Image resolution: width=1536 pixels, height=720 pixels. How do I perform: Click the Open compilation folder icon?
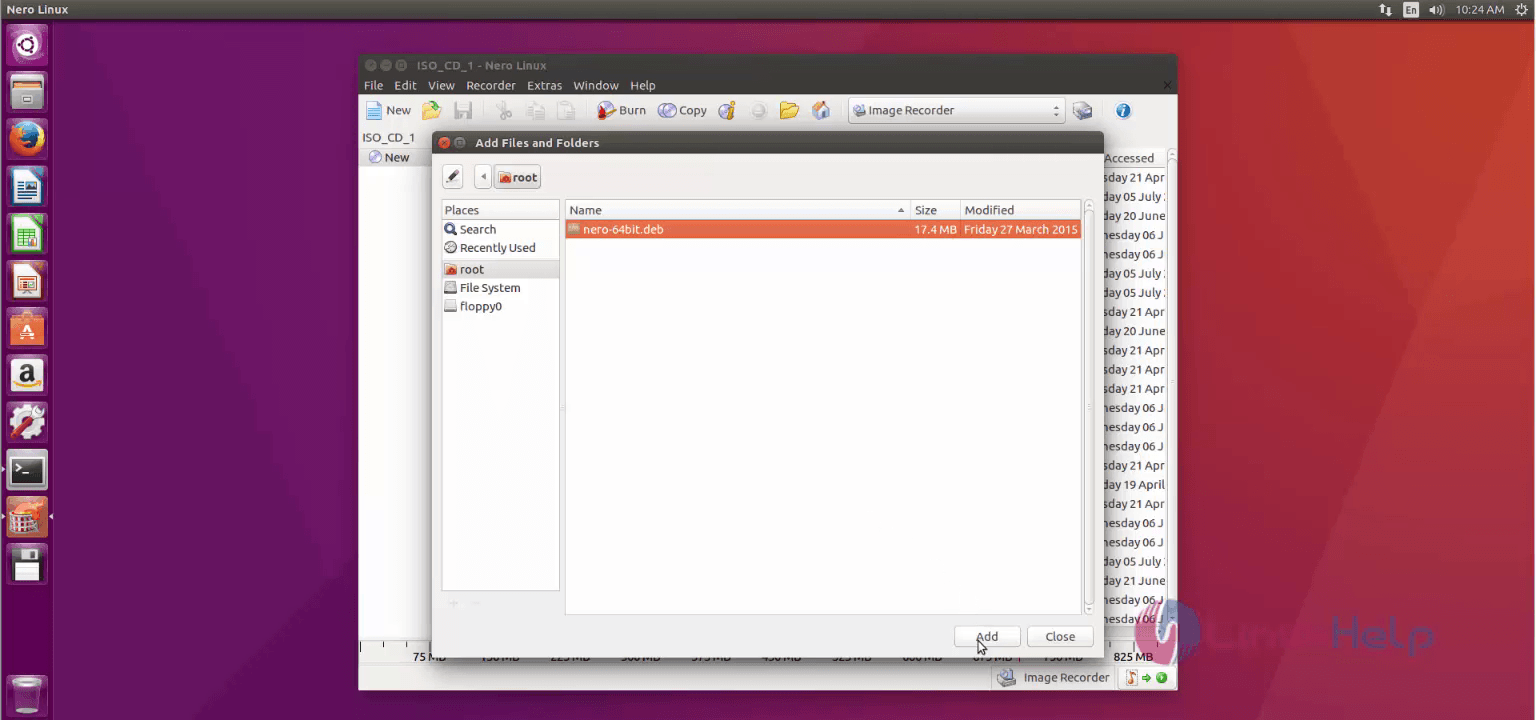432,111
